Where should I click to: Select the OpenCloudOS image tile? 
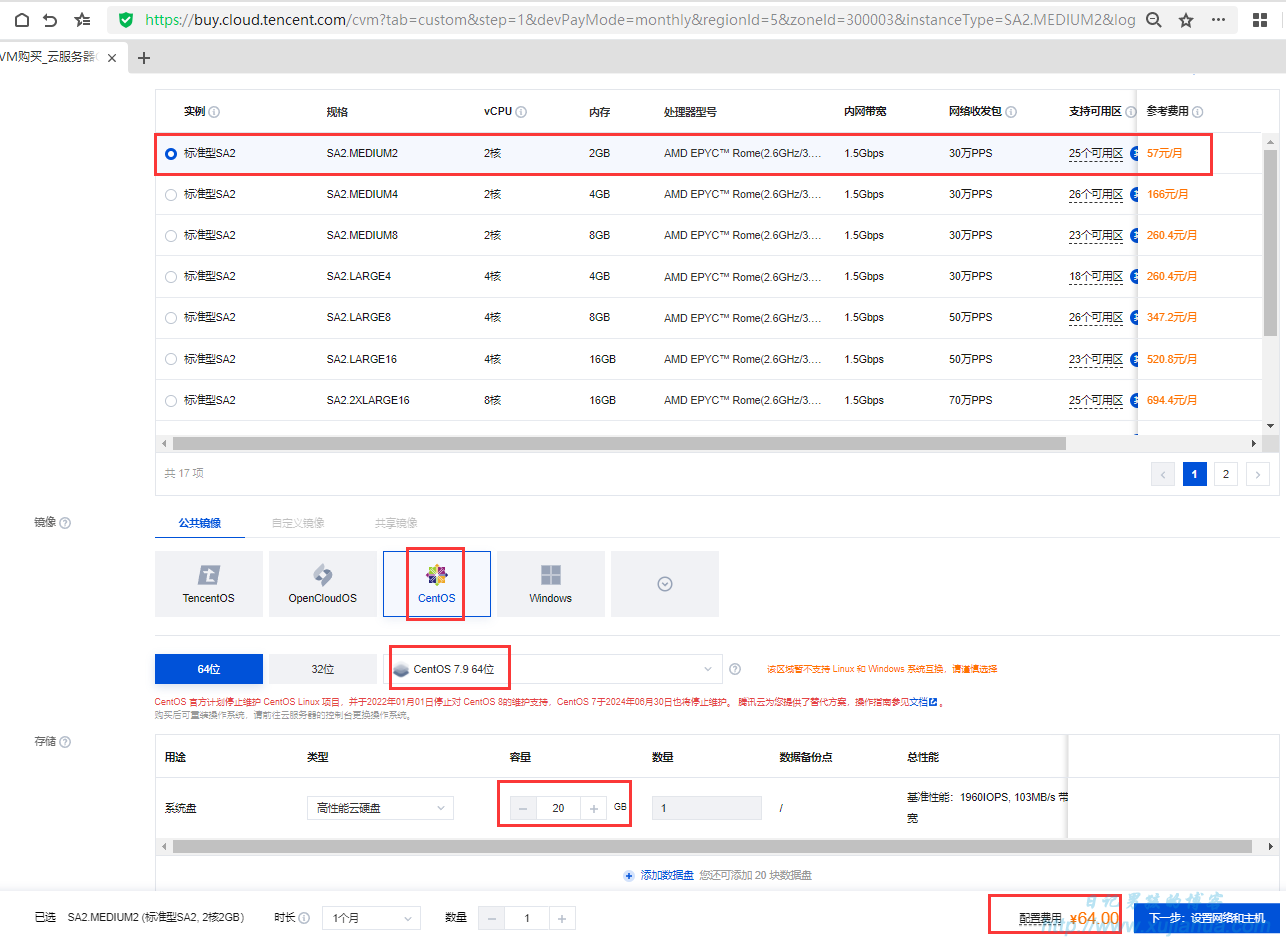tap(323, 583)
